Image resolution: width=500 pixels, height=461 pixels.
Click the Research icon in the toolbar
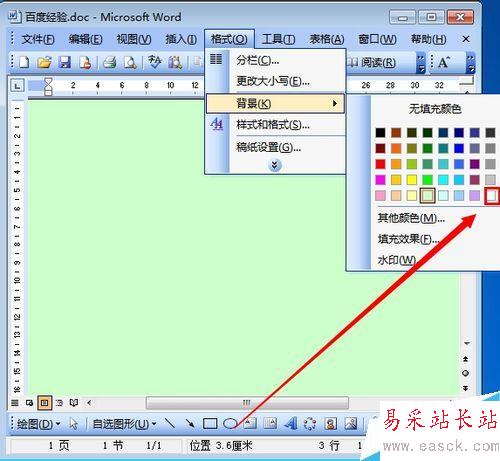click(175, 62)
